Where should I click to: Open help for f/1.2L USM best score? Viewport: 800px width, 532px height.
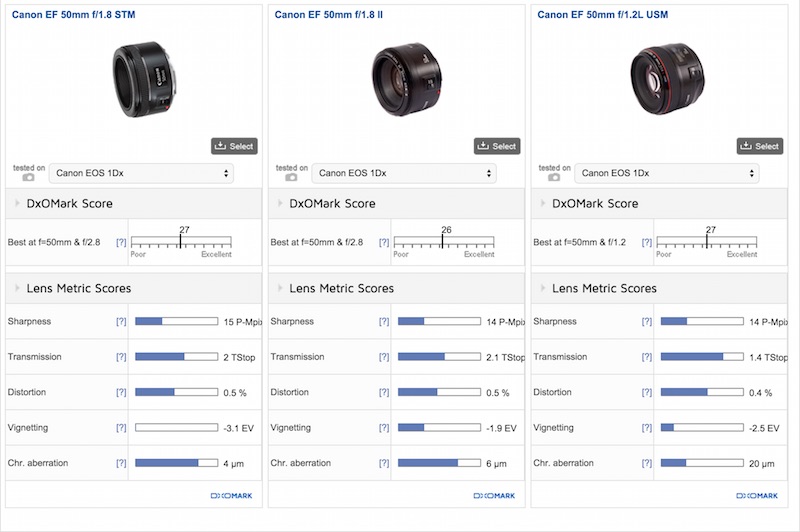tap(646, 242)
